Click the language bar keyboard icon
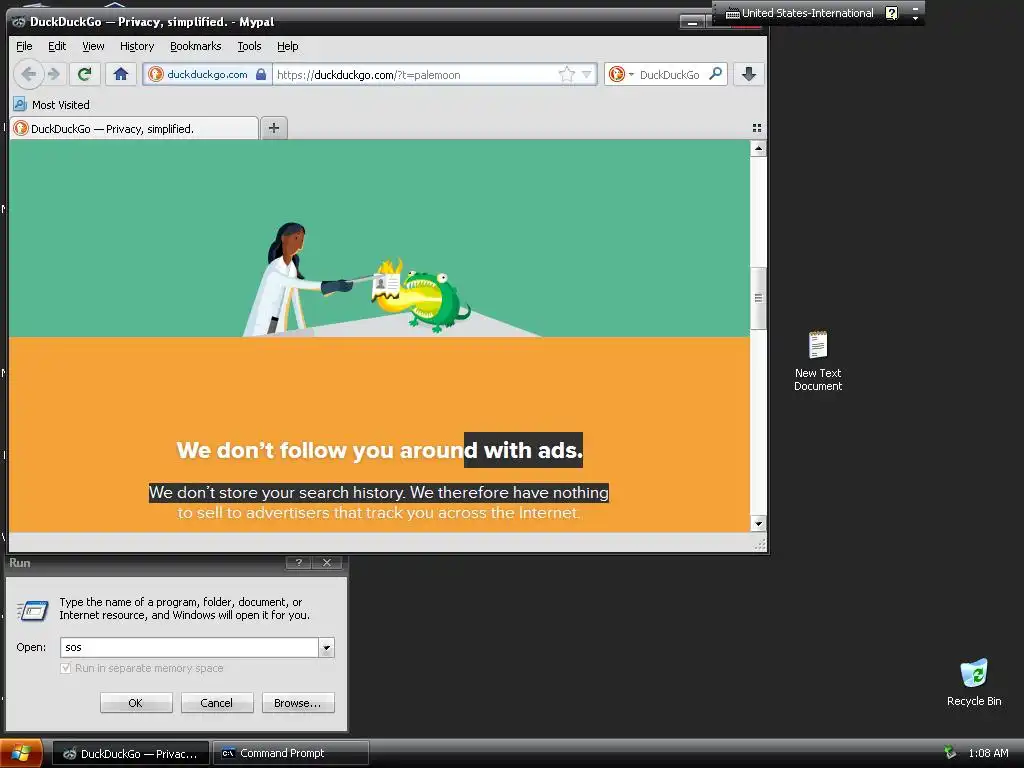The image size is (1024, 768). 733,13
